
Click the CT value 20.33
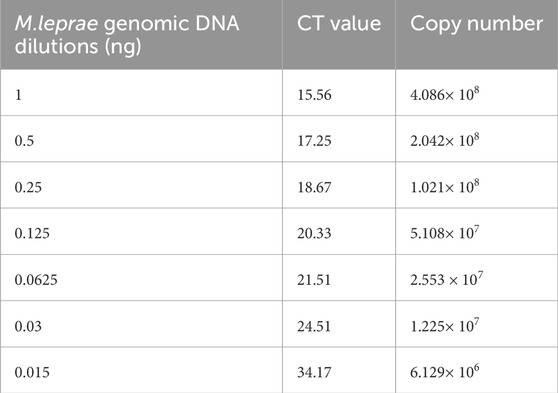(315, 234)
